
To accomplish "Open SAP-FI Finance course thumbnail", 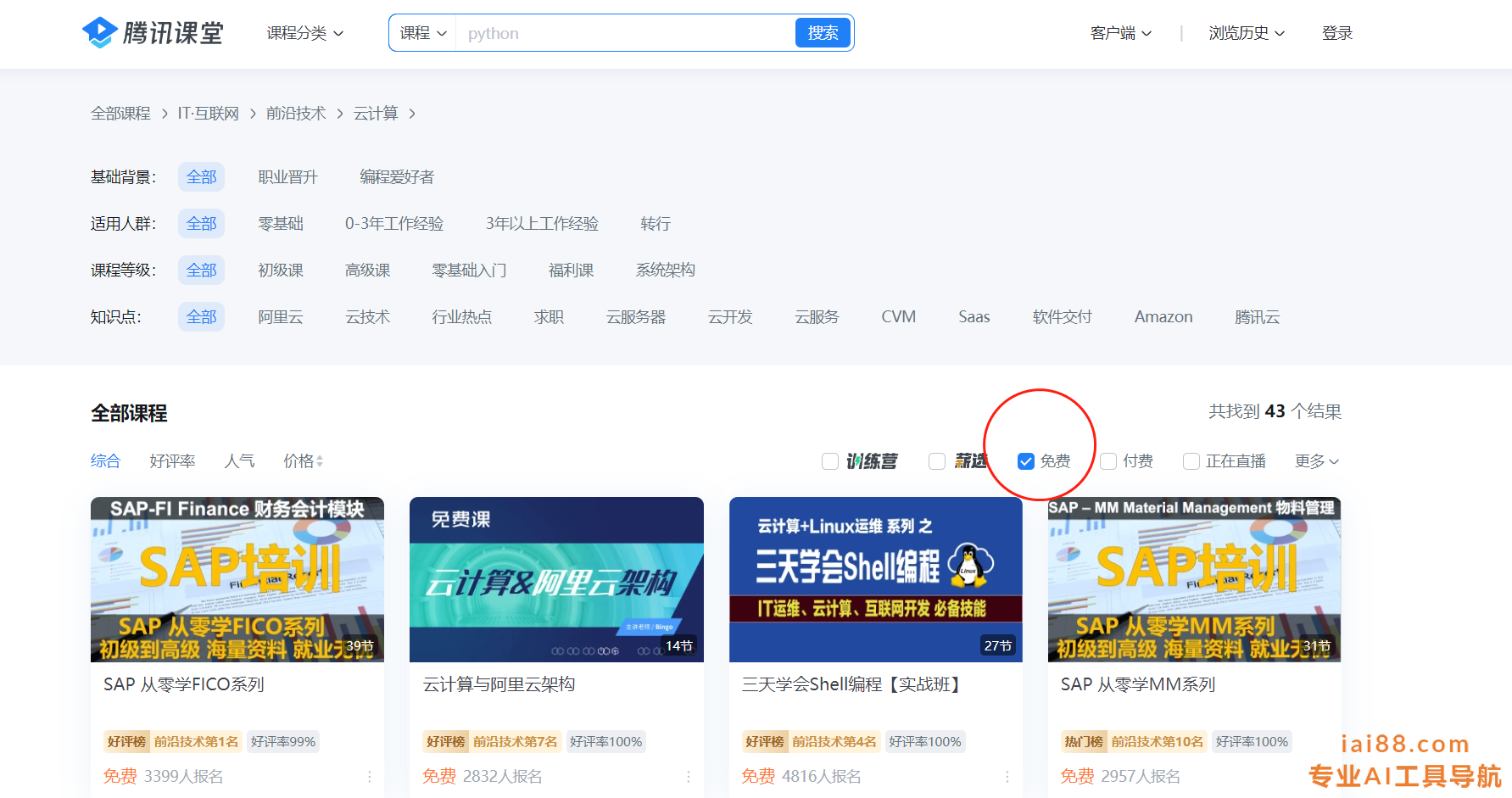I will tap(237, 579).
